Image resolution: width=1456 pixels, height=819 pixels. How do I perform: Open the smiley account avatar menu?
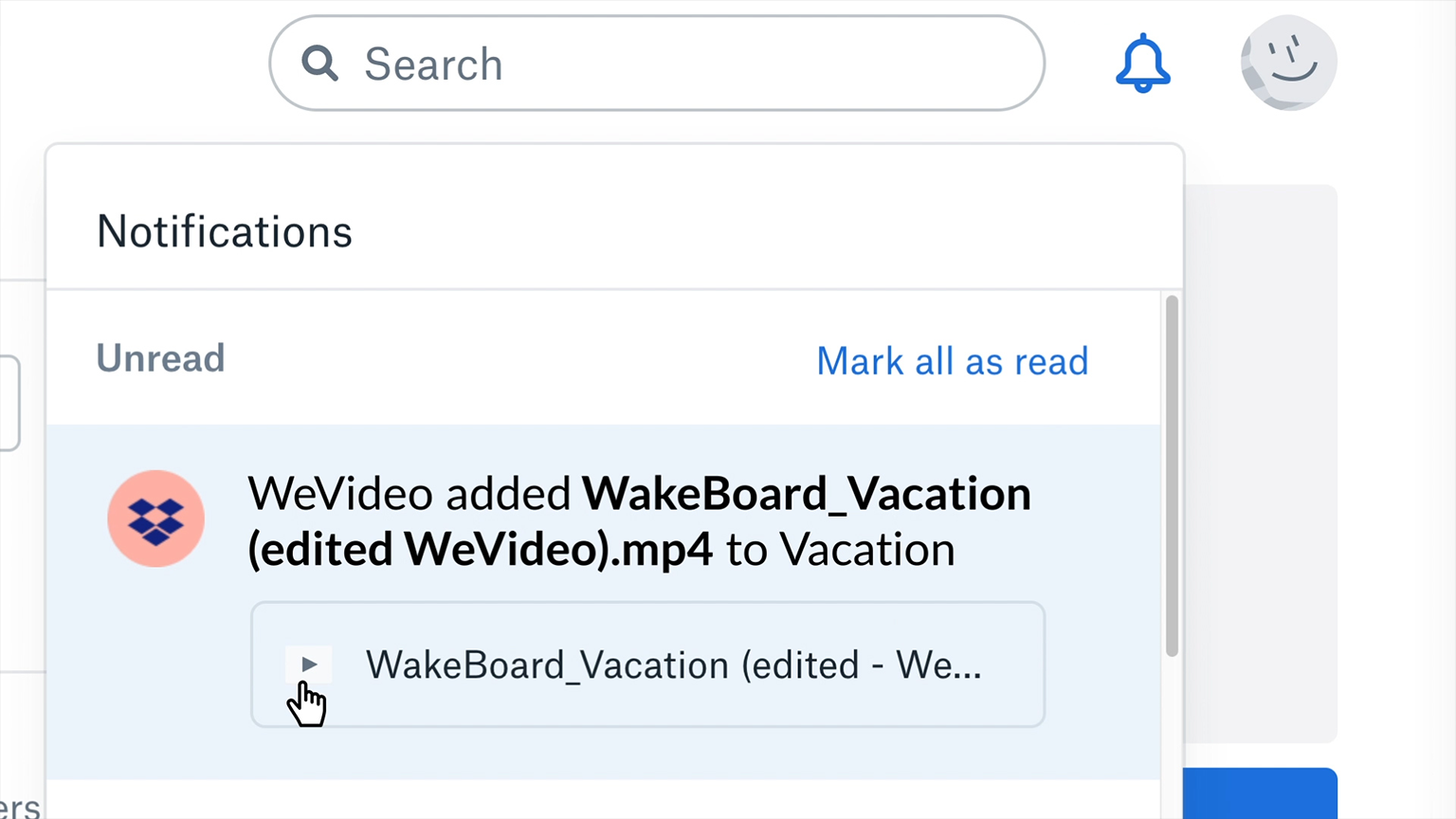click(1288, 63)
